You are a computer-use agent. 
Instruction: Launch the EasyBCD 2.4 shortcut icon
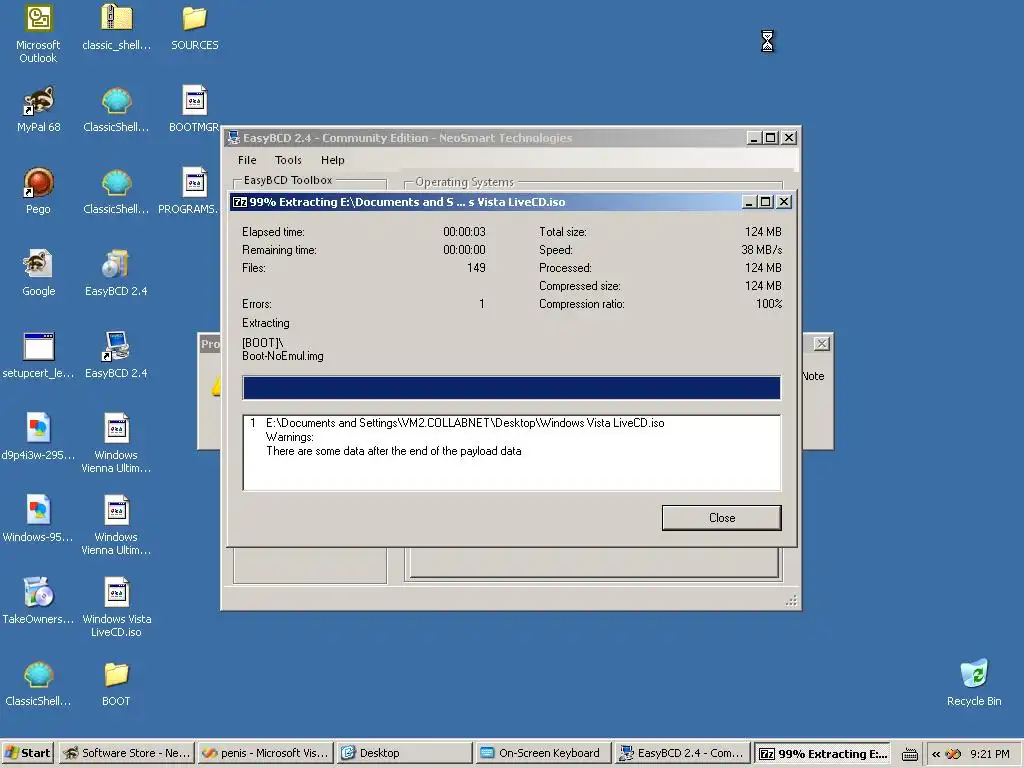pyautogui.click(x=116, y=355)
